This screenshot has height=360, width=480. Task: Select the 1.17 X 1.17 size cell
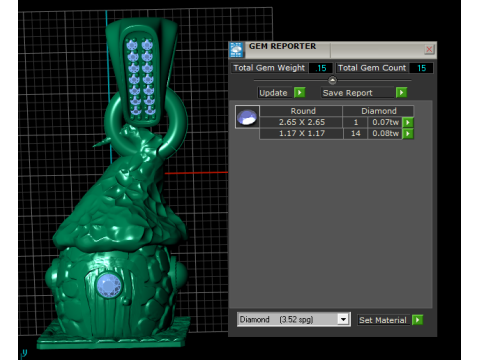[301, 134]
